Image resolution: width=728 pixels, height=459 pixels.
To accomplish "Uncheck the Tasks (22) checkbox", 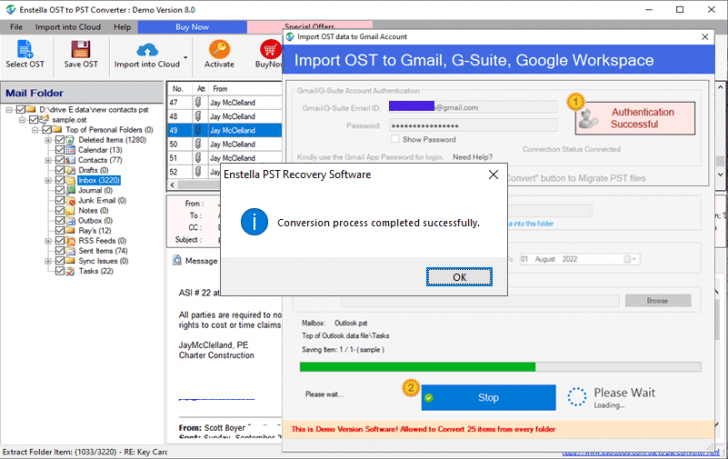I will point(59,271).
